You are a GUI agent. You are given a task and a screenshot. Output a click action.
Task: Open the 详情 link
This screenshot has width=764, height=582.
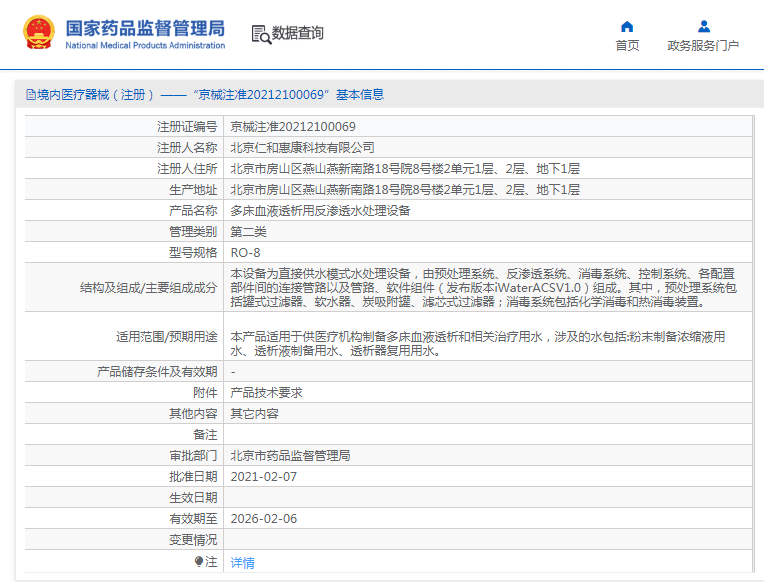(243, 563)
